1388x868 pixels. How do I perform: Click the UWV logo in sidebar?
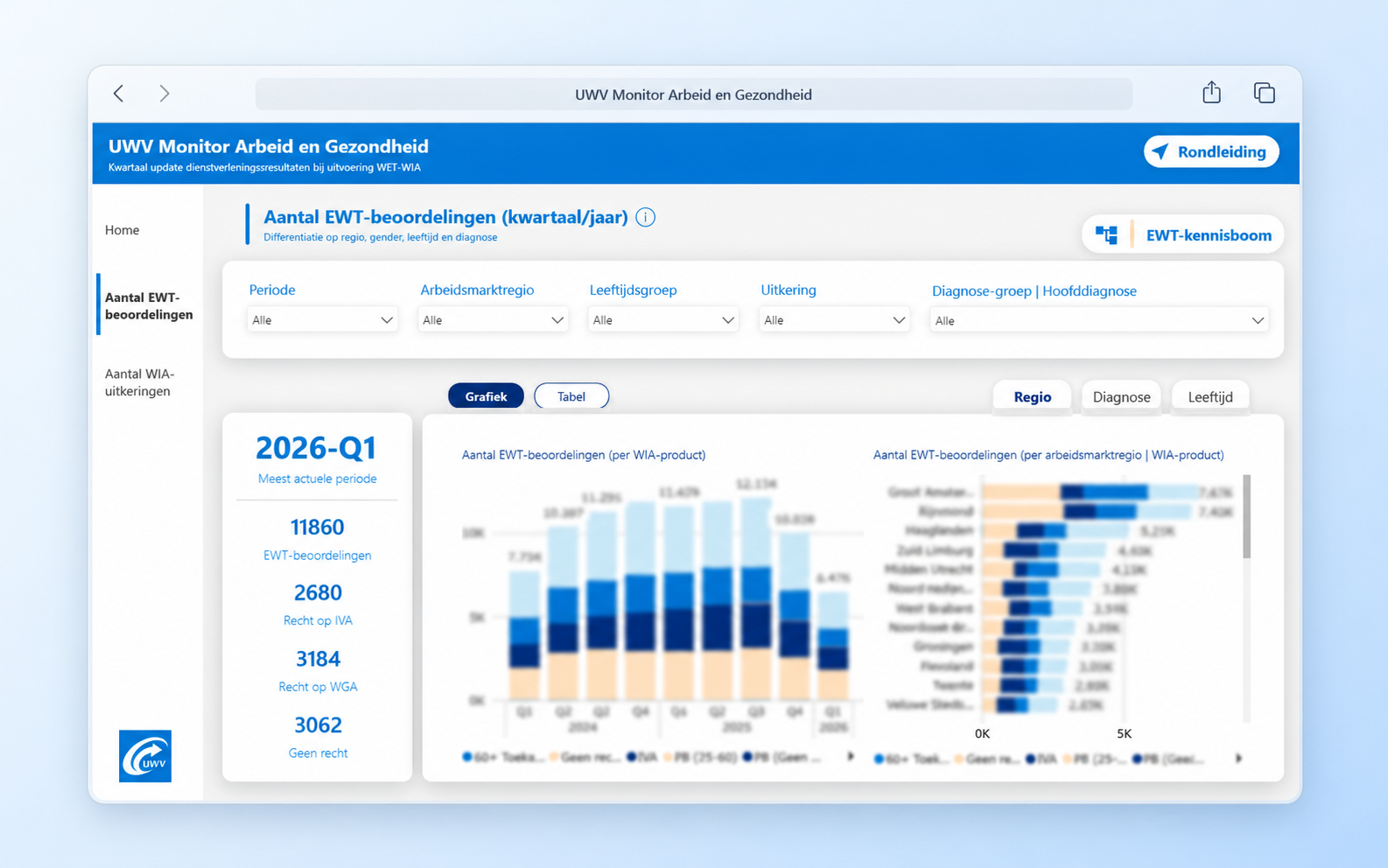145,756
